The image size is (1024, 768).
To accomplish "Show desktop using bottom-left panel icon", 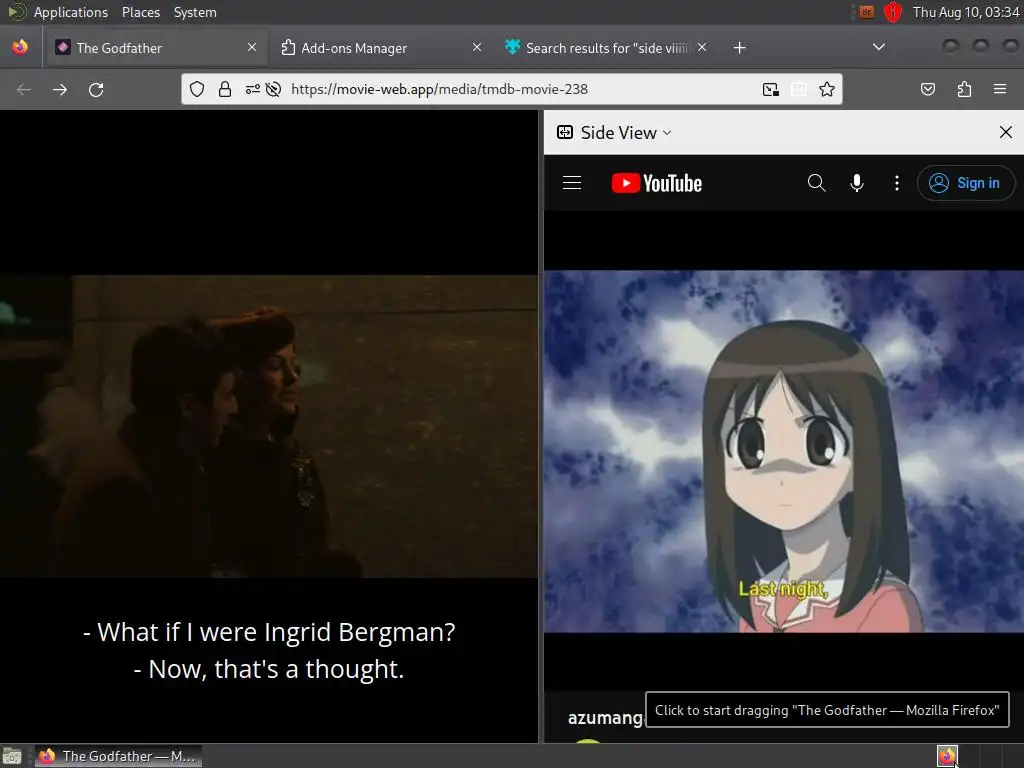I will tap(12, 756).
